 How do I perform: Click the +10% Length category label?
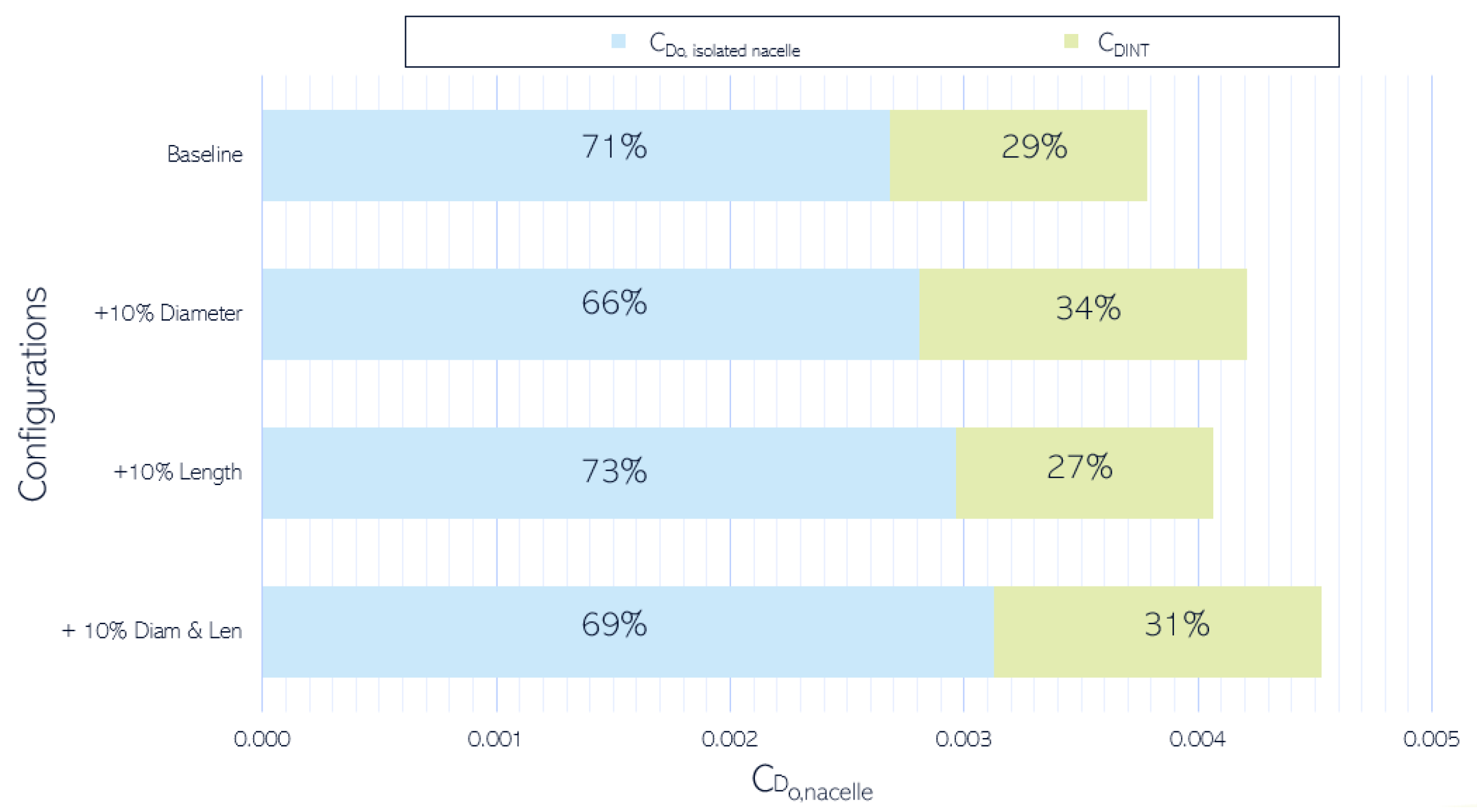click(x=178, y=472)
